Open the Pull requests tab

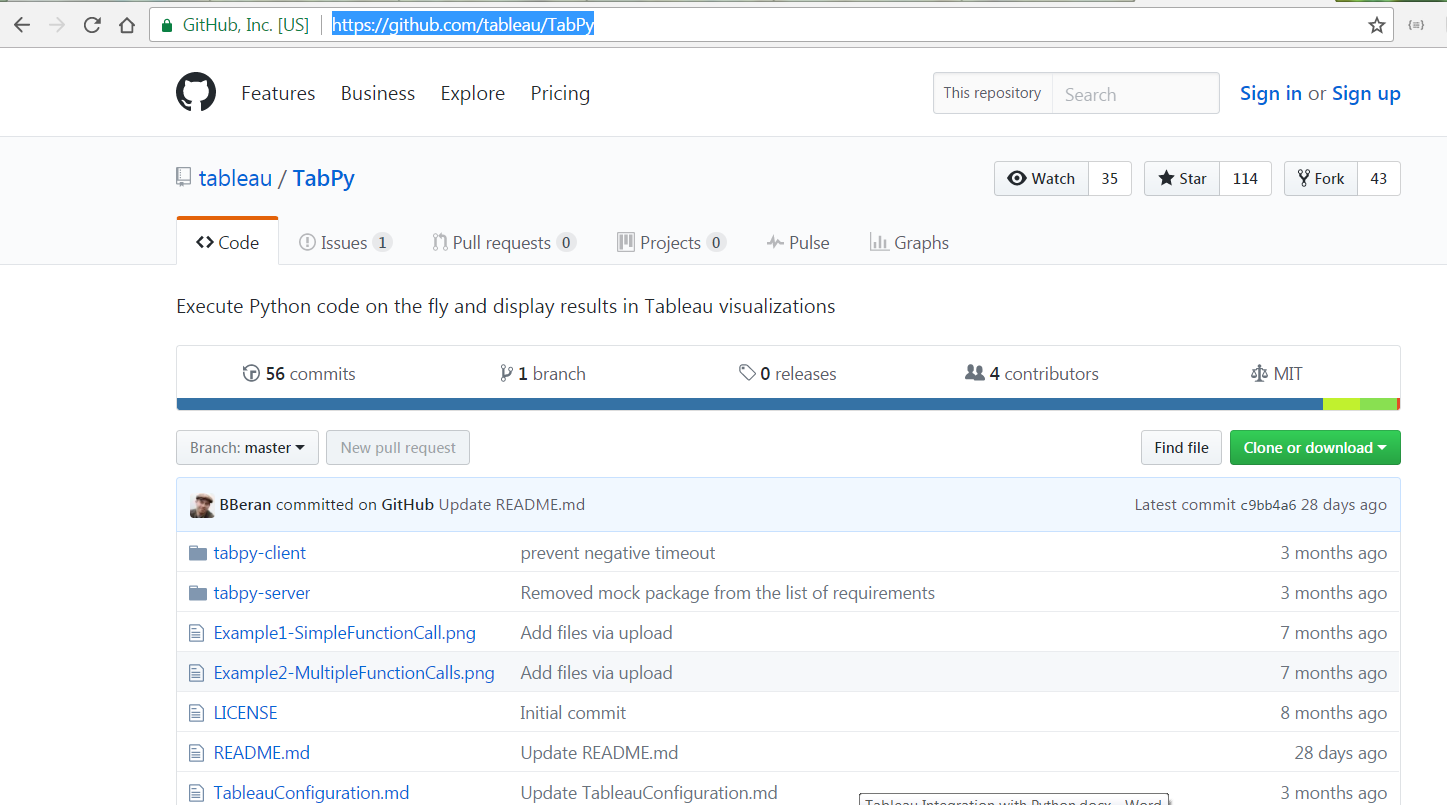504,242
